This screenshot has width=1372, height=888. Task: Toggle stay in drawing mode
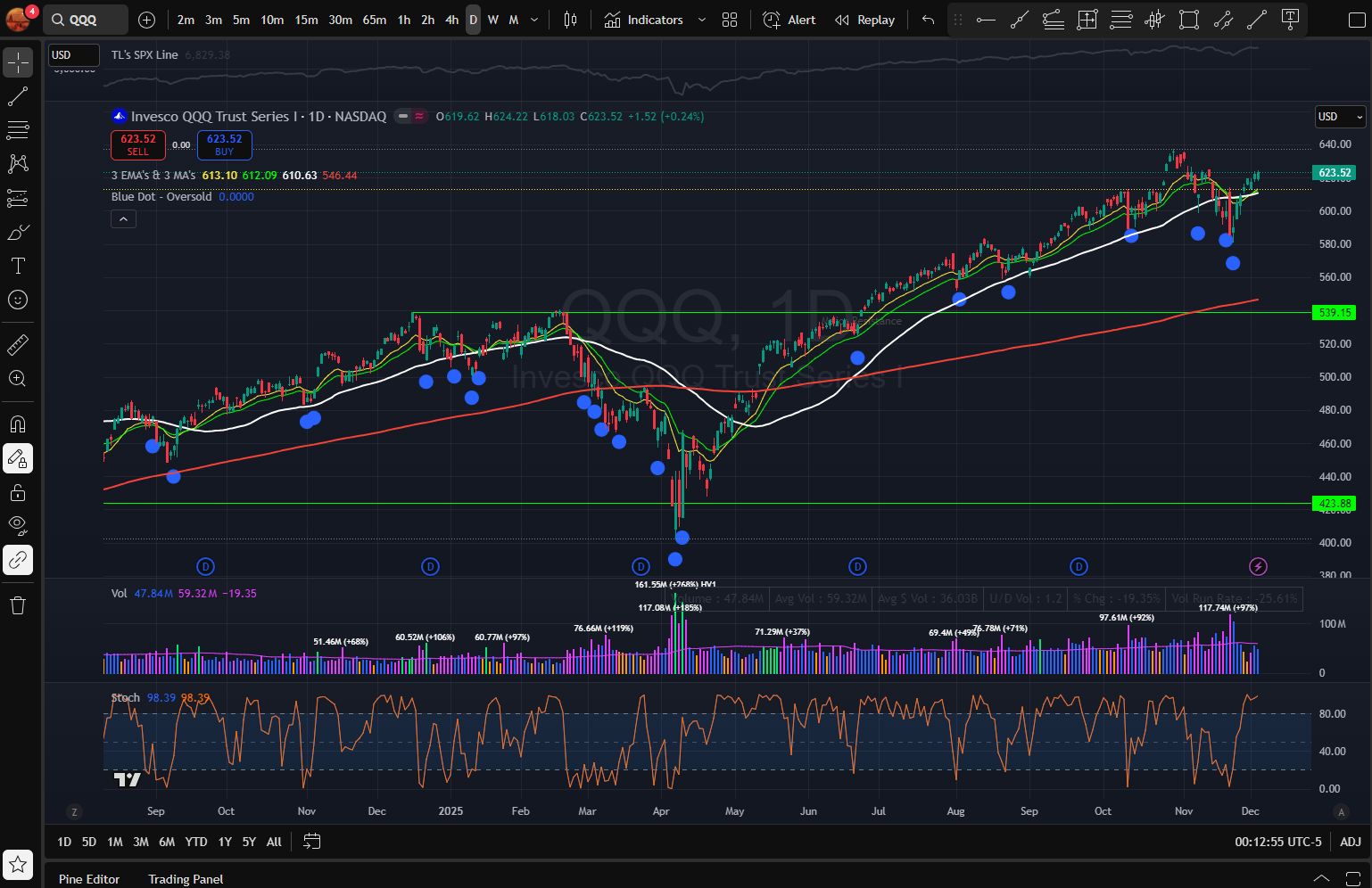tap(18, 458)
